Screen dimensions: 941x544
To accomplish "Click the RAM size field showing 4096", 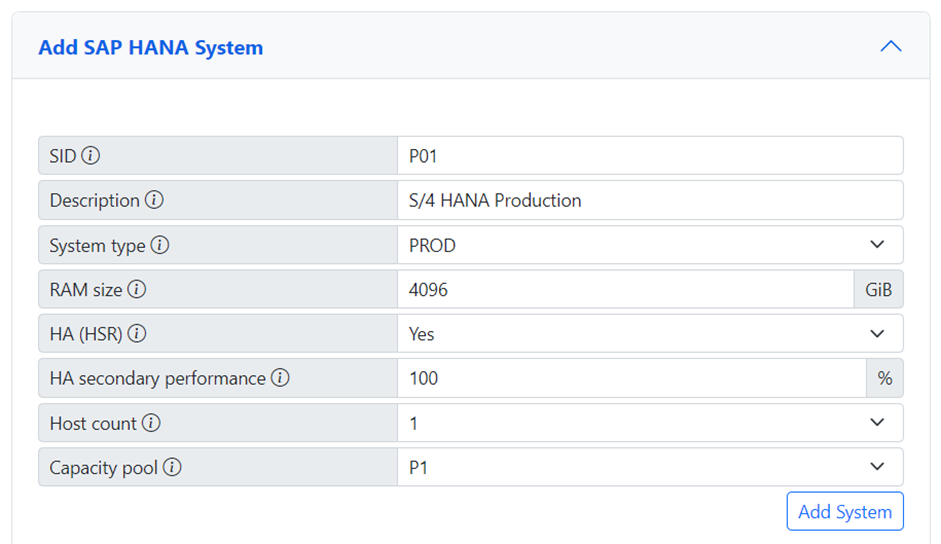I will pyautogui.click(x=625, y=289).
